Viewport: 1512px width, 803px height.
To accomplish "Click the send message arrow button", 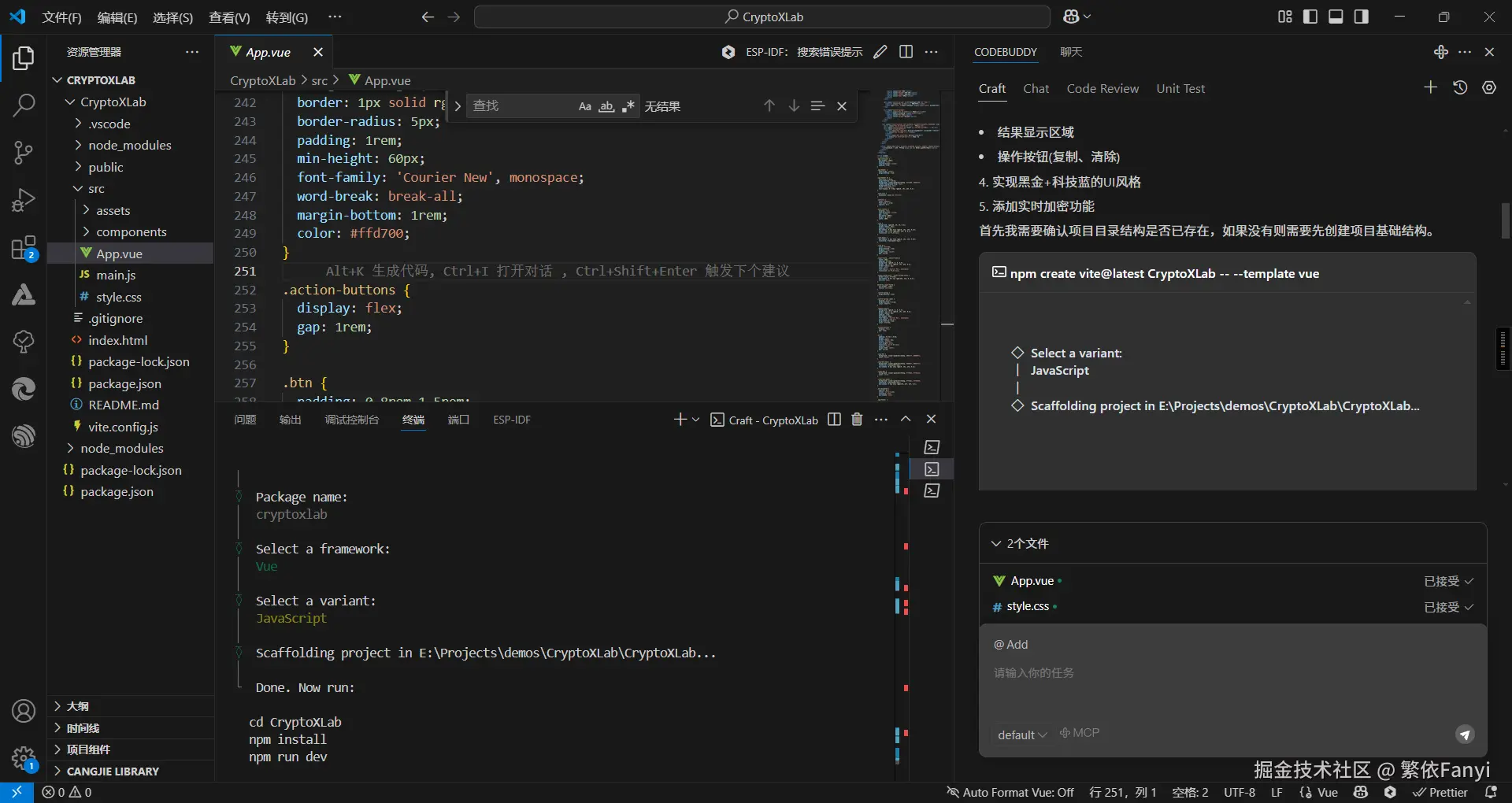I will click(1464, 735).
